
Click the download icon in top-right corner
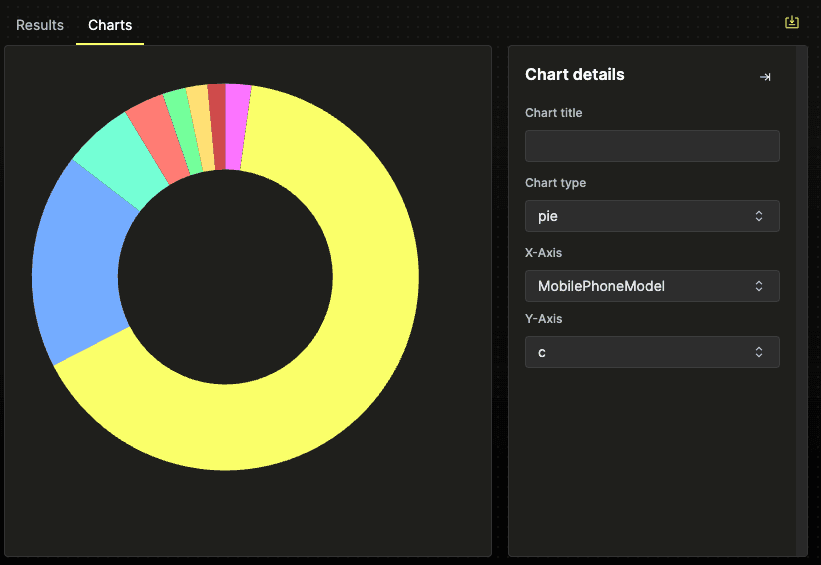[792, 22]
